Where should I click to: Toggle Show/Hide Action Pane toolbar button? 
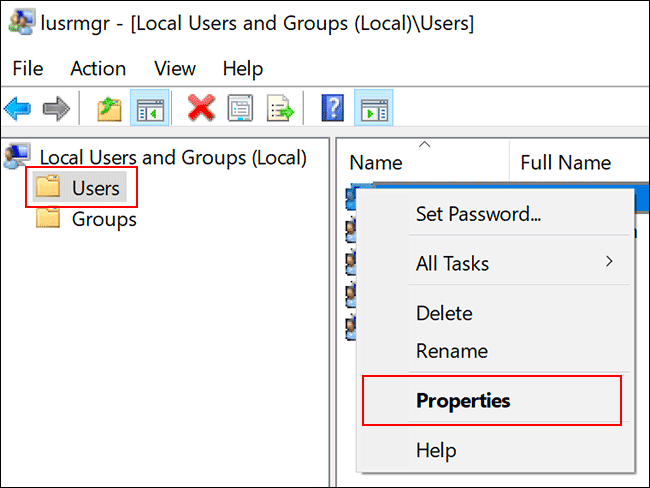(x=373, y=108)
